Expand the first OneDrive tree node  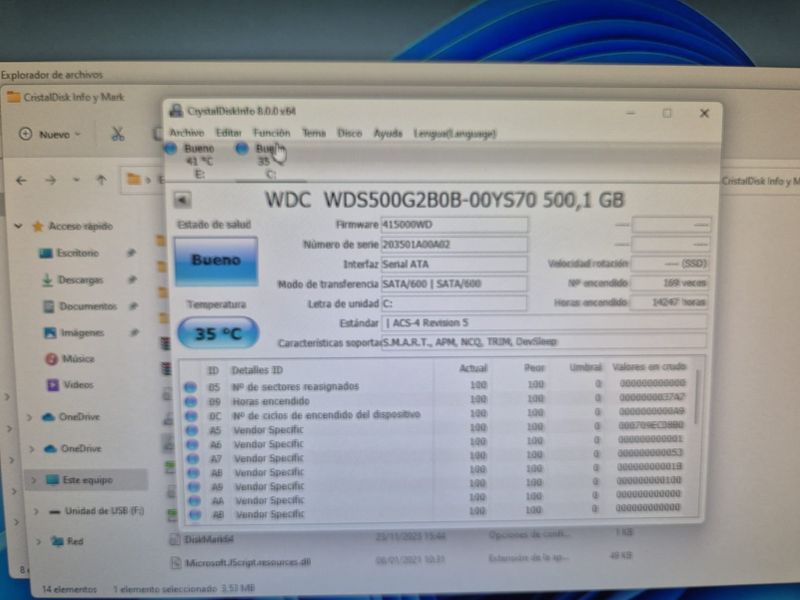[29, 417]
